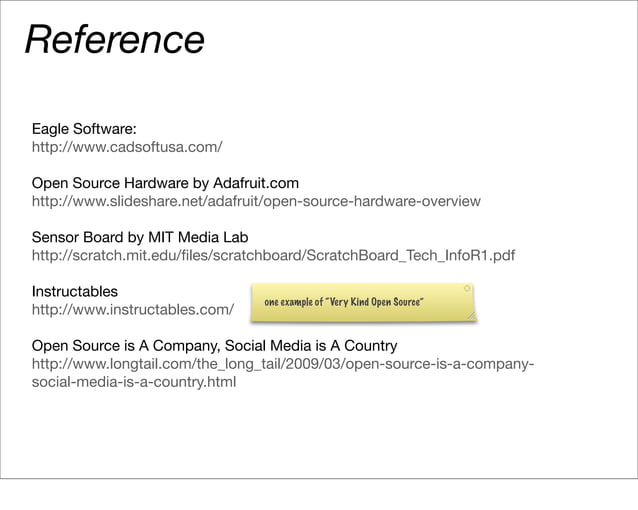Select 'Open Source Hardware by Adafruit.com' heading

point(165,183)
